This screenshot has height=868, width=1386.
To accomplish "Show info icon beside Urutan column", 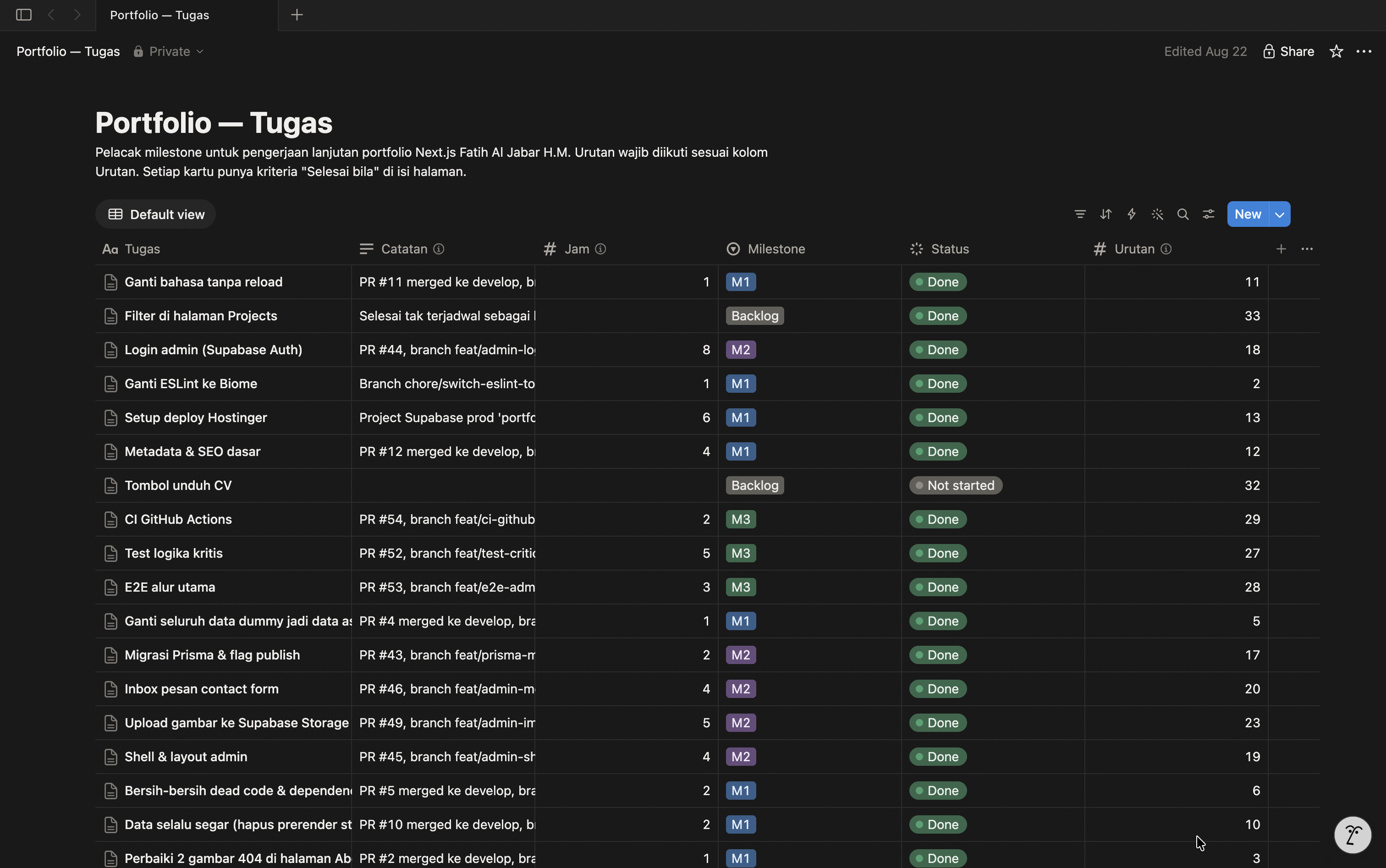I will pyautogui.click(x=1166, y=248).
